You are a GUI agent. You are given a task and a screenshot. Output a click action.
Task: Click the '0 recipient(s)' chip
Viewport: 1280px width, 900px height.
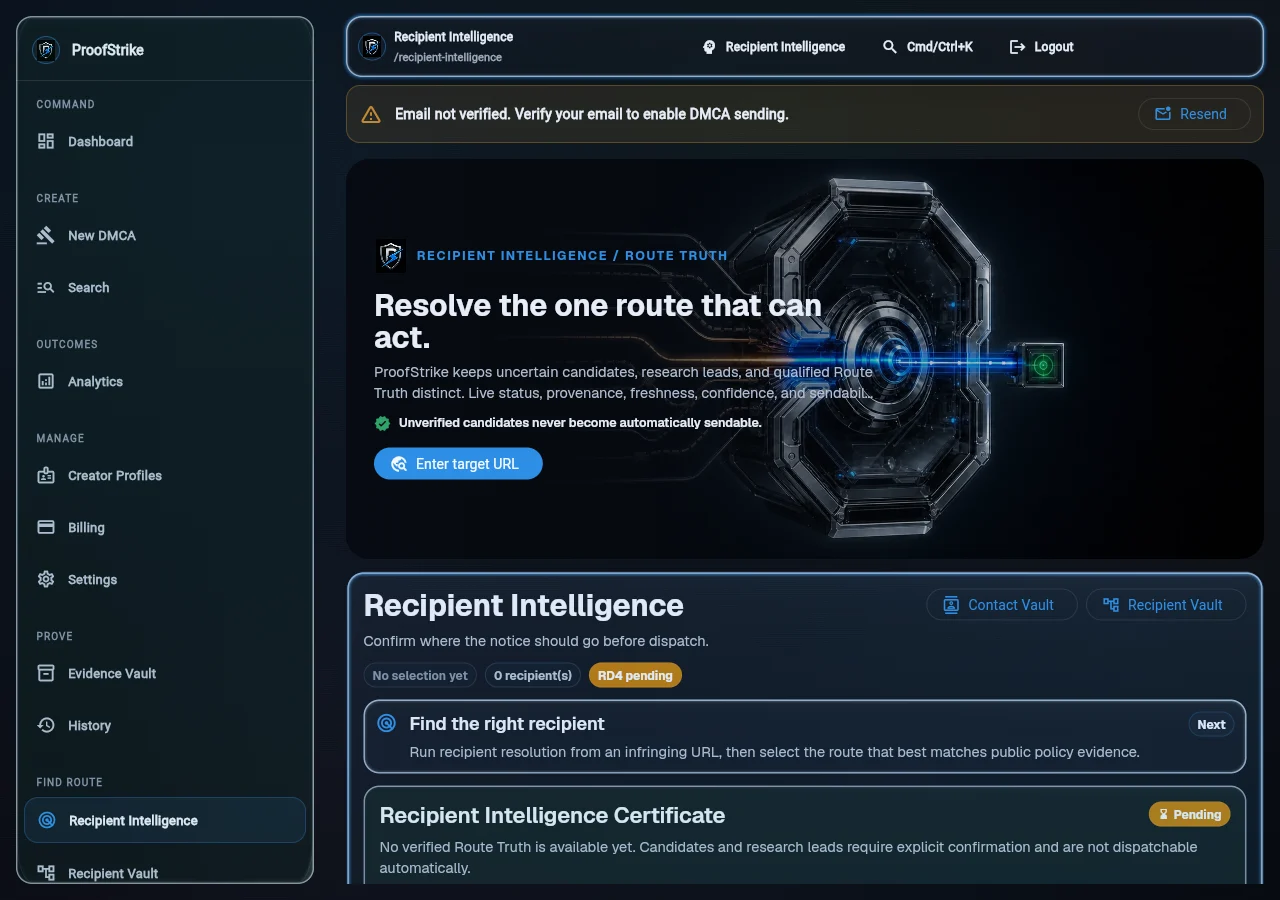pyautogui.click(x=533, y=676)
